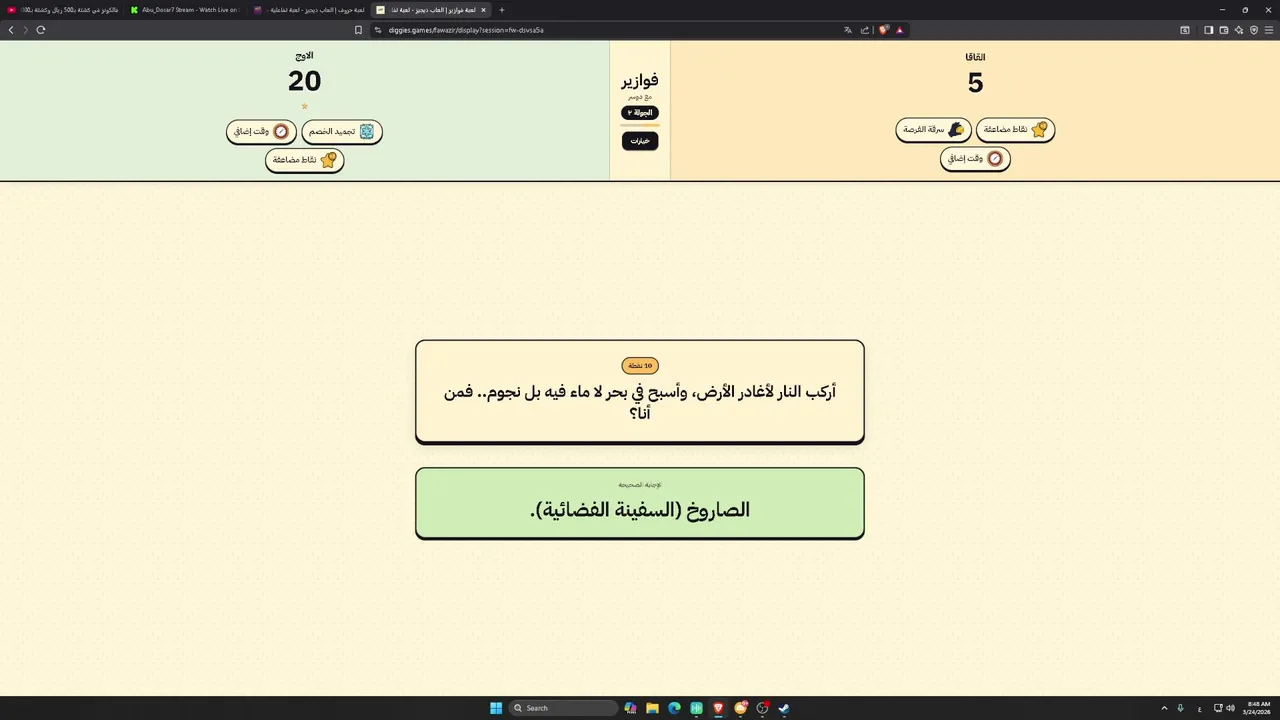Open the orange notification app in taskbar

pyautogui.click(x=741, y=708)
